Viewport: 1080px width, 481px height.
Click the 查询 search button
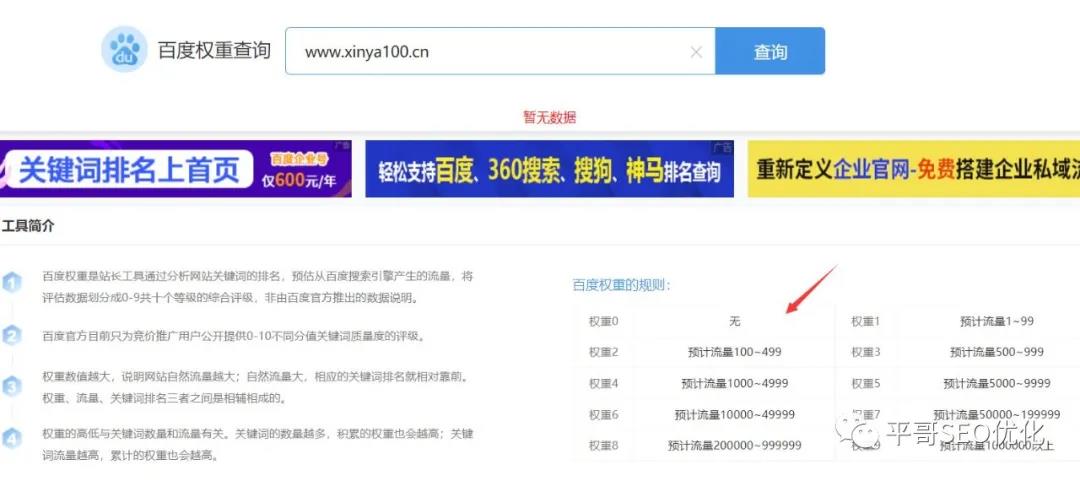coord(770,52)
